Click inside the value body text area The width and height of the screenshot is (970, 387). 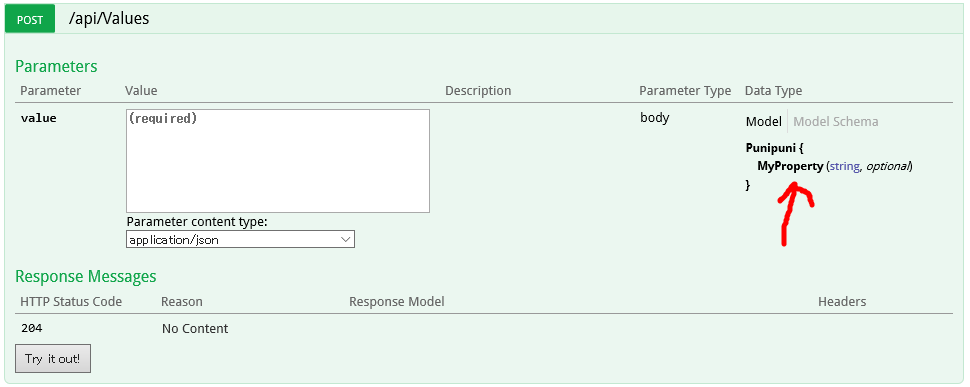(x=278, y=161)
